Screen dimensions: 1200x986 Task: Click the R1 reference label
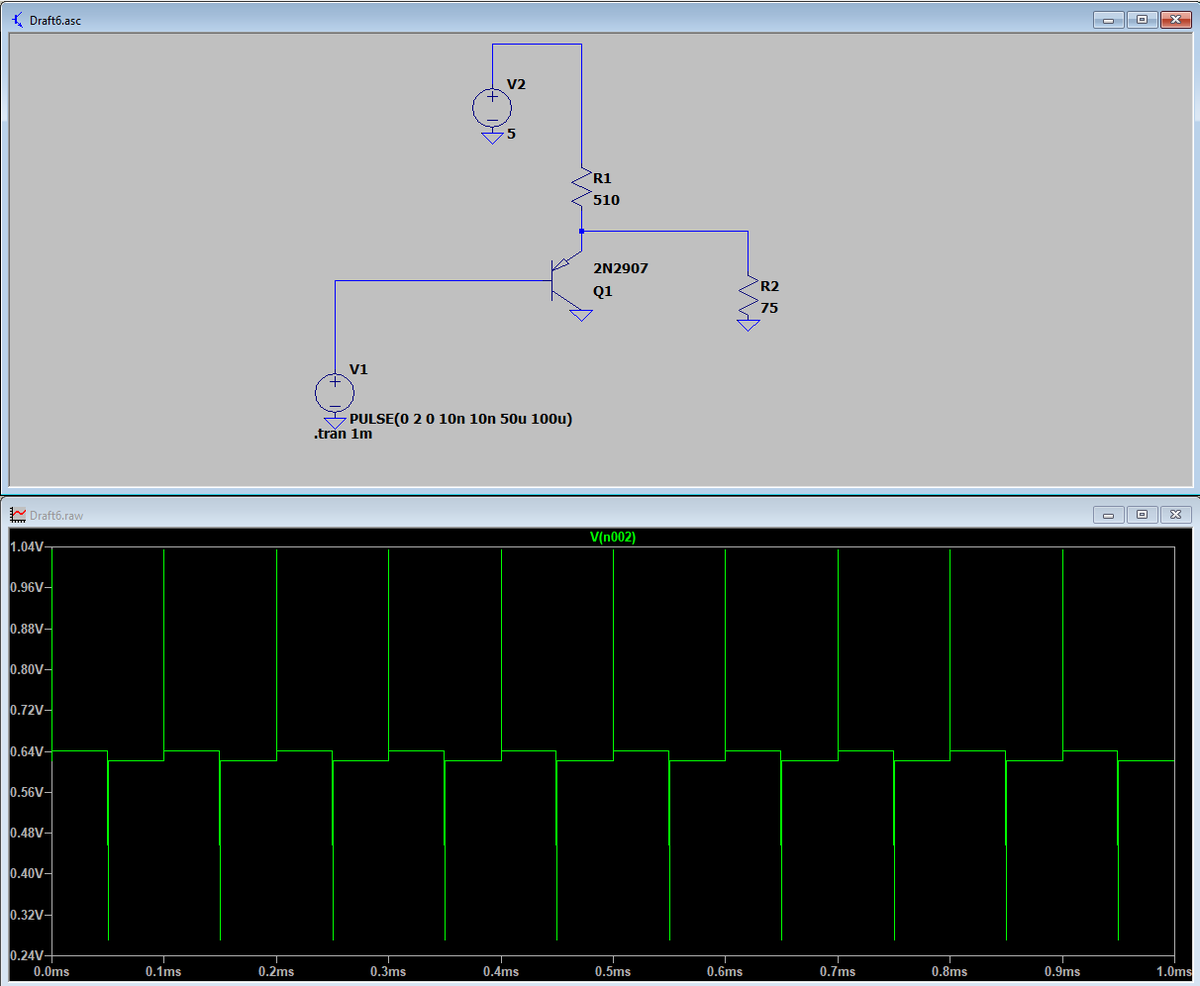(x=602, y=178)
